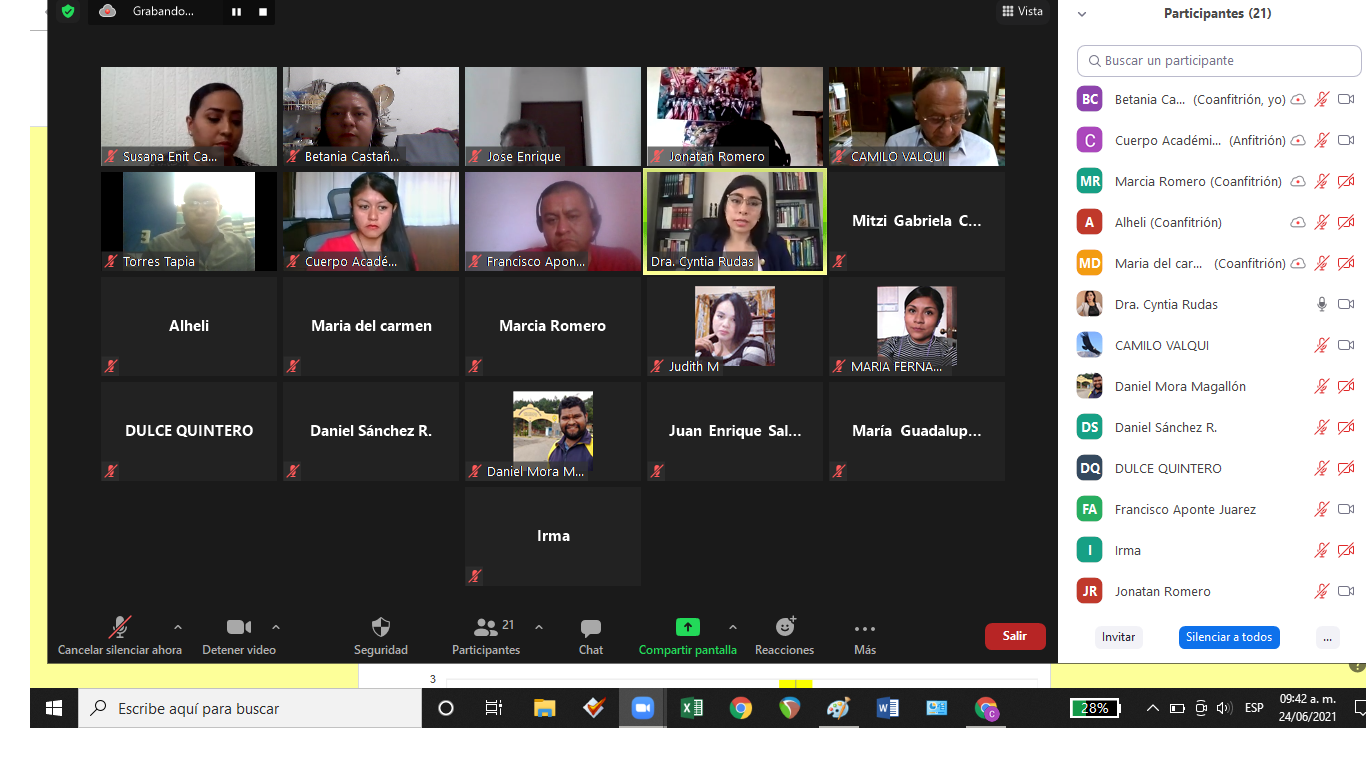Open Zoom from the Windows taskbar

tap(642, 708)
